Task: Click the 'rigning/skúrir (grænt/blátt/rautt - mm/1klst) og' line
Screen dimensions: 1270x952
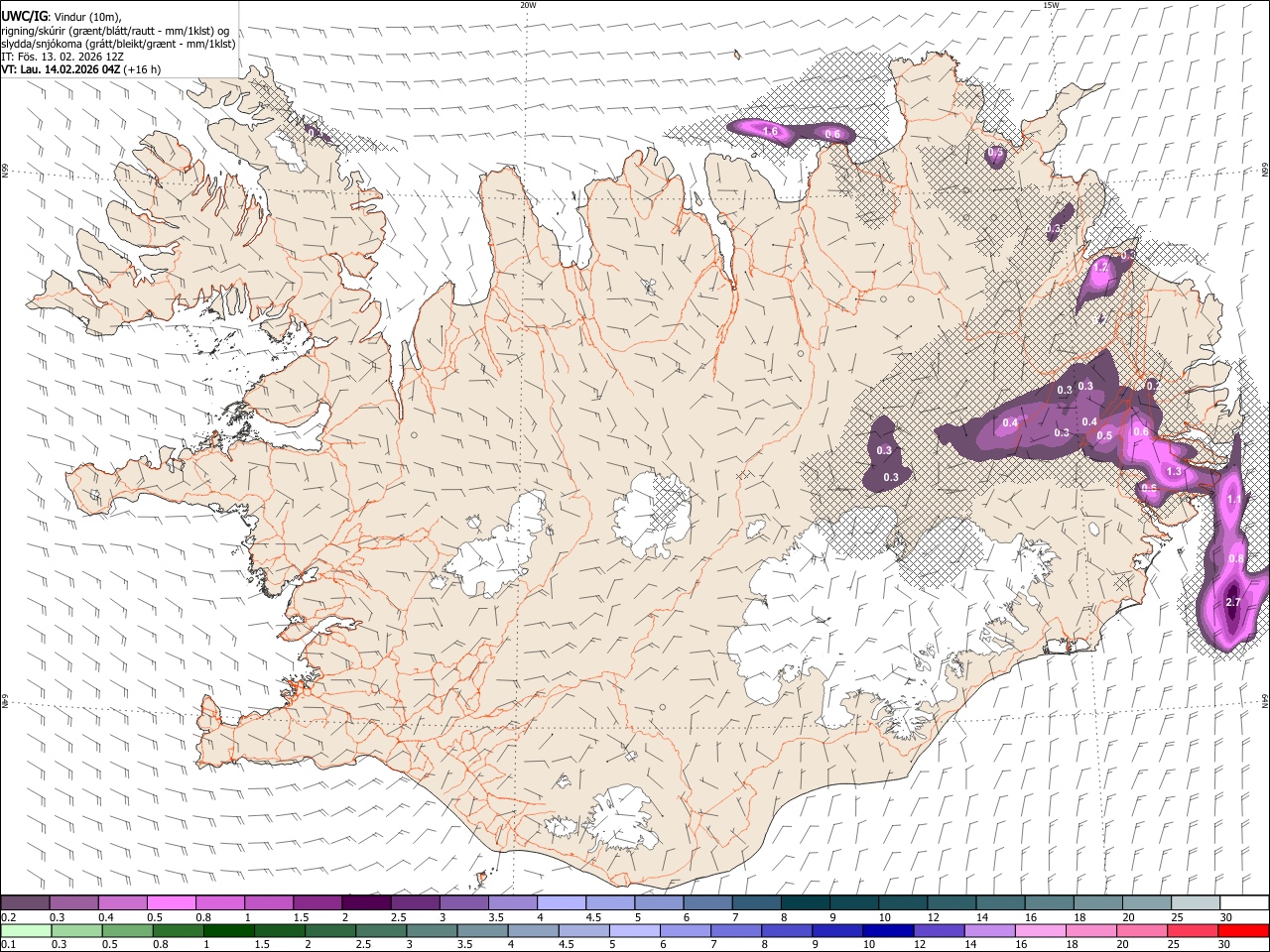Action: (115, 31)
